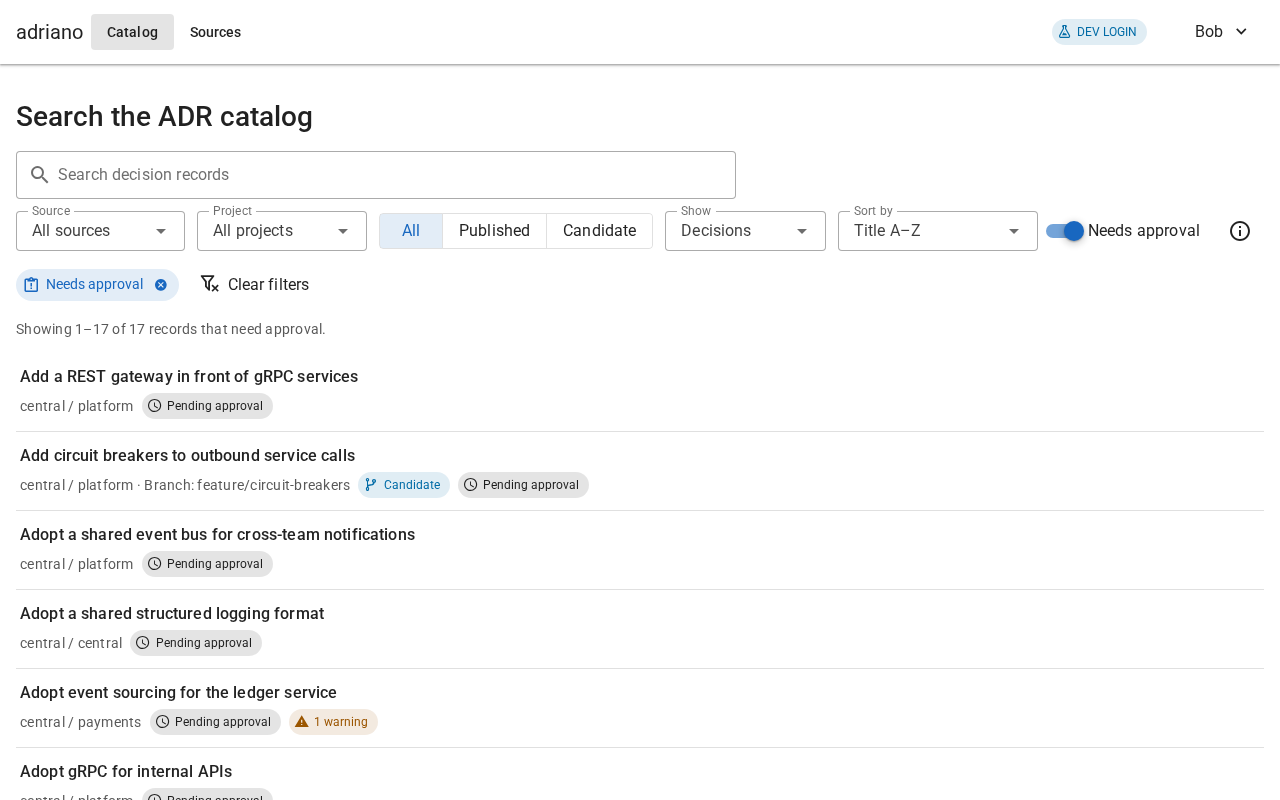Select the All status filter
The width and height of the screenshot is (1280, 800).
pos(411,231)
